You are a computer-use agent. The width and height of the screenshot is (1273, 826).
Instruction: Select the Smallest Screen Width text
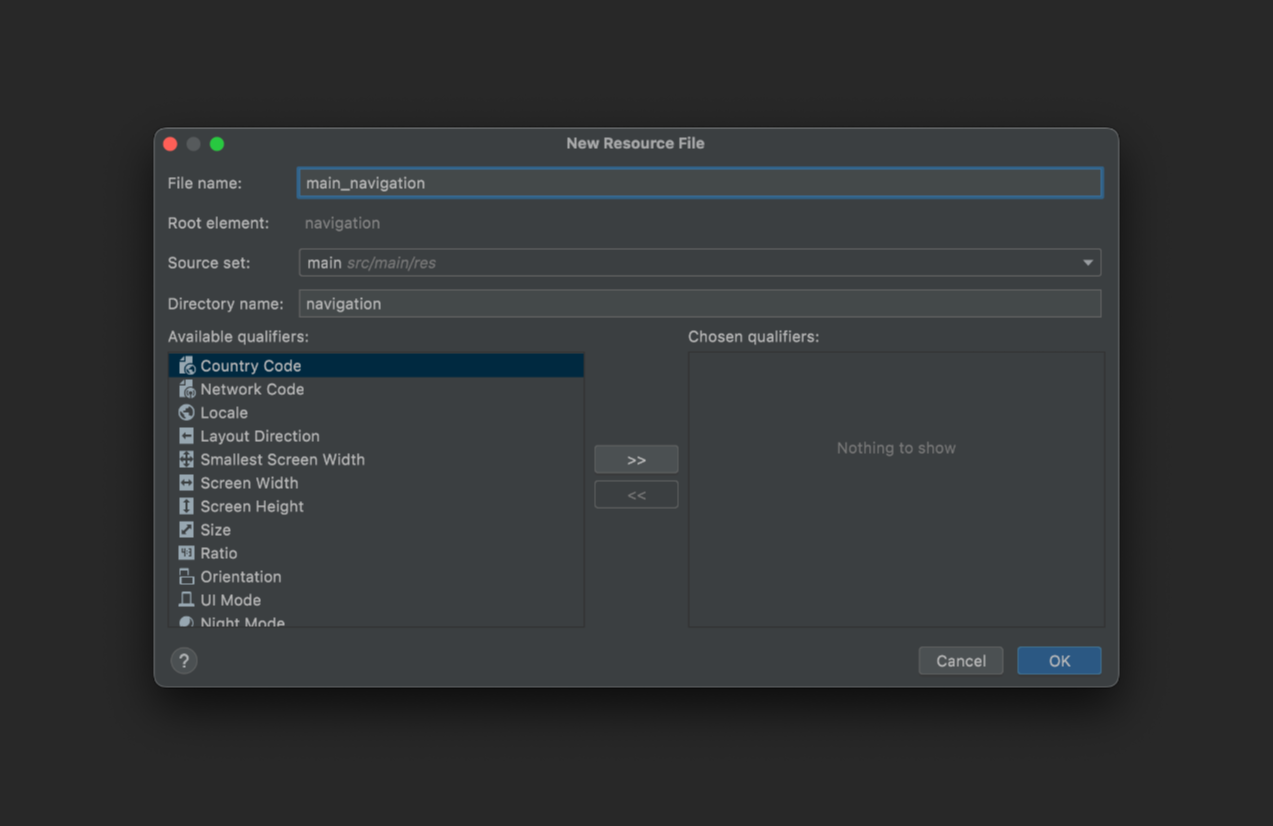click(x=283, y=459)
